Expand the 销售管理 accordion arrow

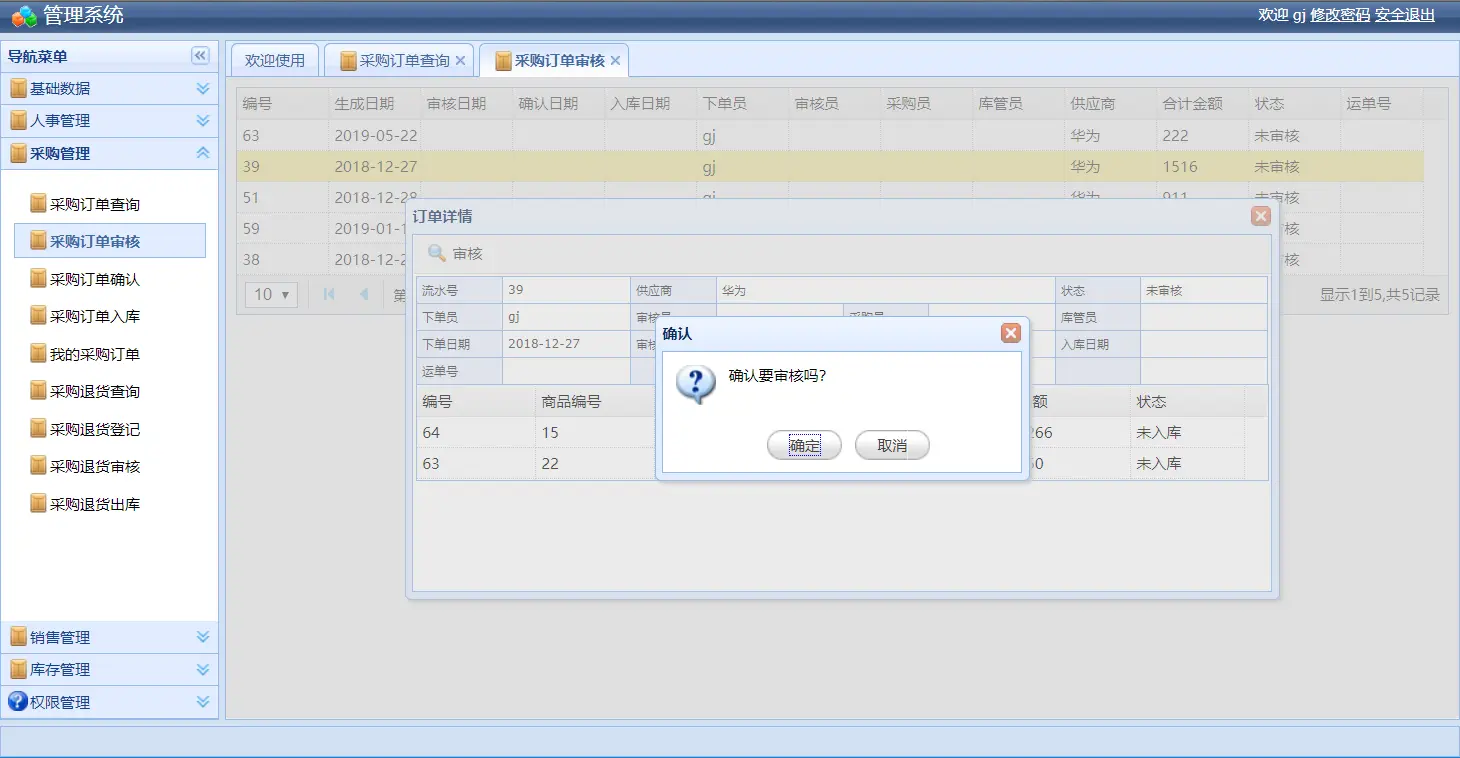203,637
